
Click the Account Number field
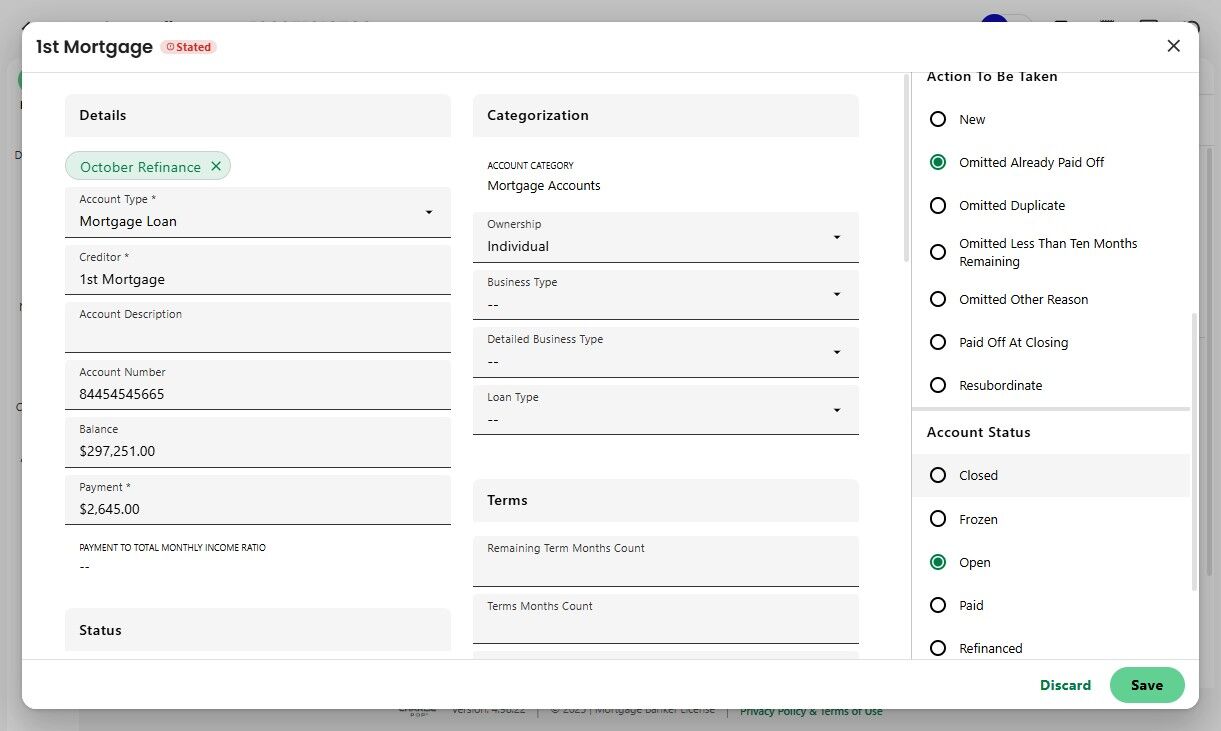pos(257,394)
